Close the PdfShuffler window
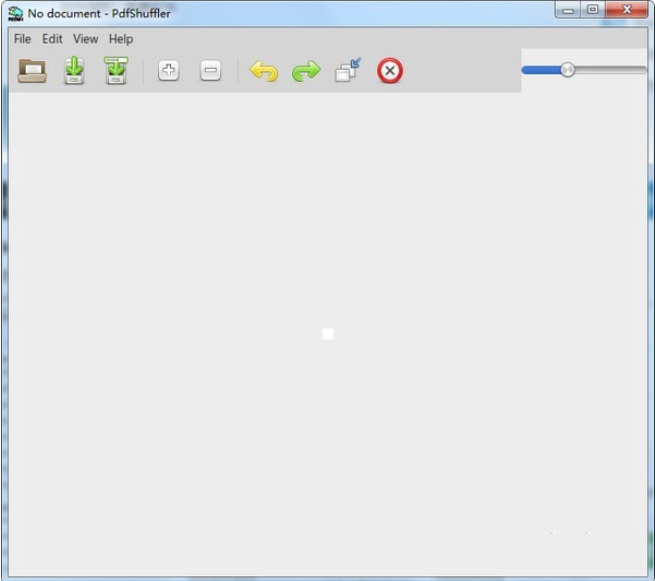 tap(627, 10)
